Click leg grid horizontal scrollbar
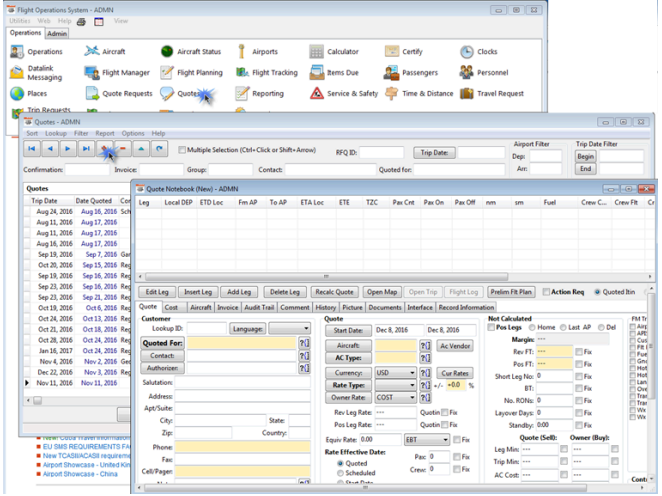 [x=326, y=276]
